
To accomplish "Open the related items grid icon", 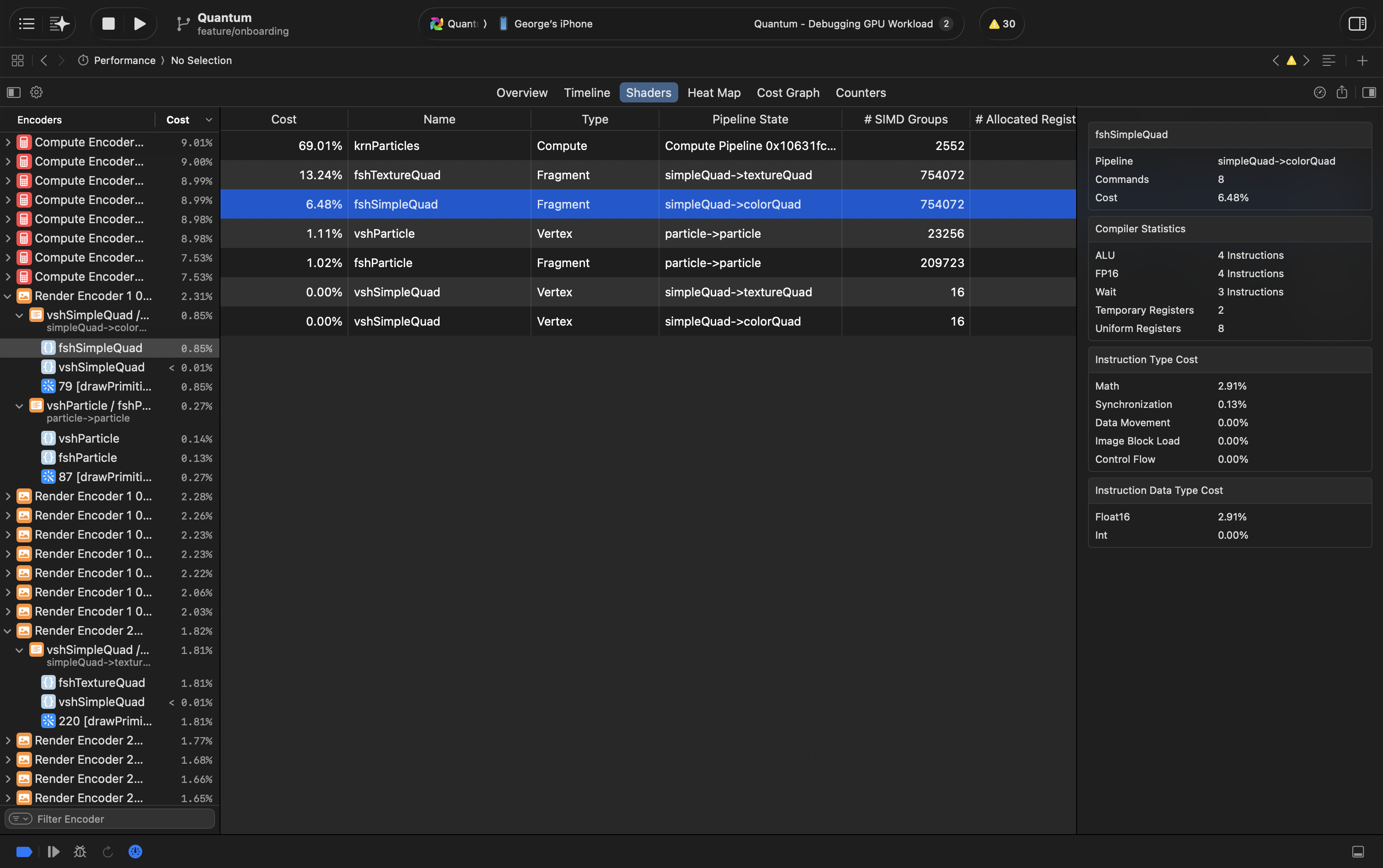I will pyautogui.click(x=17, y=60).
